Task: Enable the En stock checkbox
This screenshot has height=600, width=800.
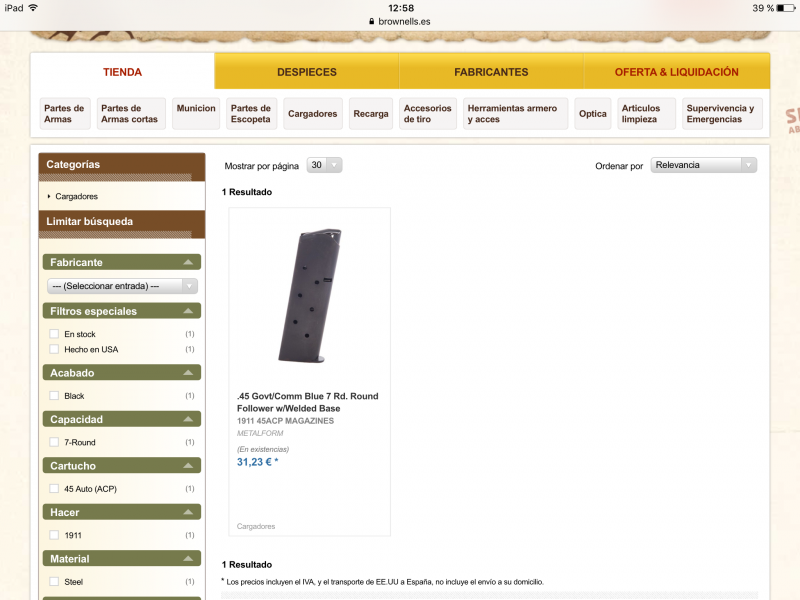Action: [54, 334]
